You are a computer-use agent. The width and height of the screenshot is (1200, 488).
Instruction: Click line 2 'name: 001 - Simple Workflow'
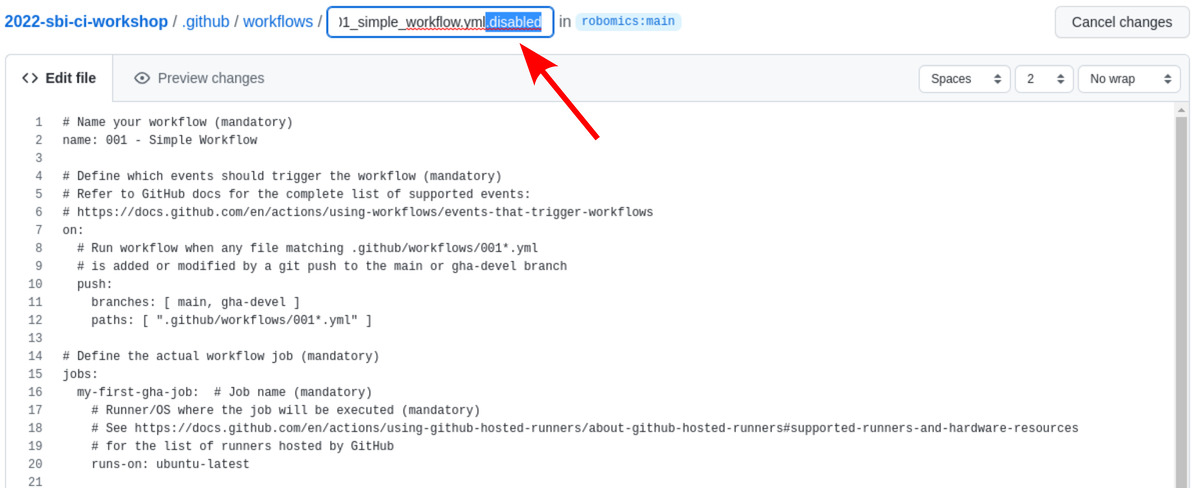click(159, 140)
